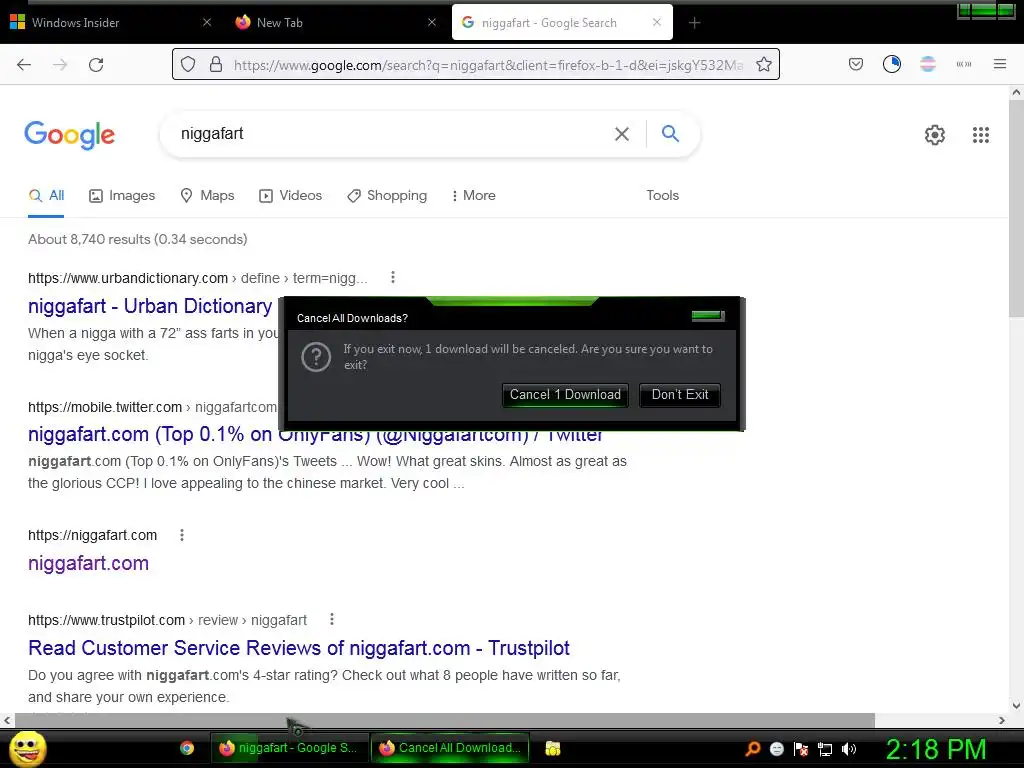Click the vertical scrollbar up arrow
This screenshot has height=768, width=1024.
tap(1016, 92)
